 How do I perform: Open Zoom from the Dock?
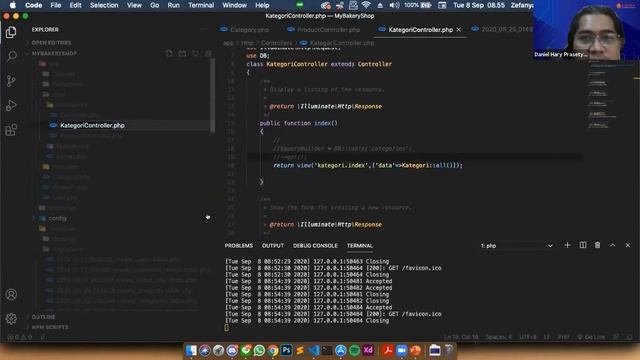pyautogui.click(x=402, y=350)
